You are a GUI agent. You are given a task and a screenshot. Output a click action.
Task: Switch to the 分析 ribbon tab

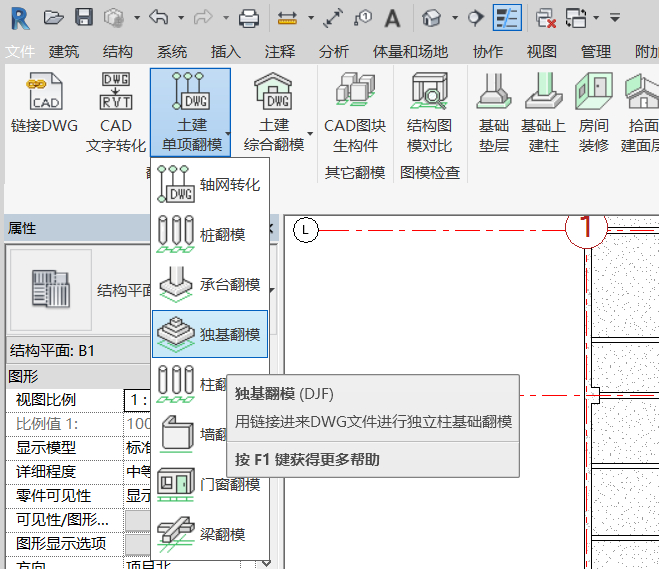(334, 52)
